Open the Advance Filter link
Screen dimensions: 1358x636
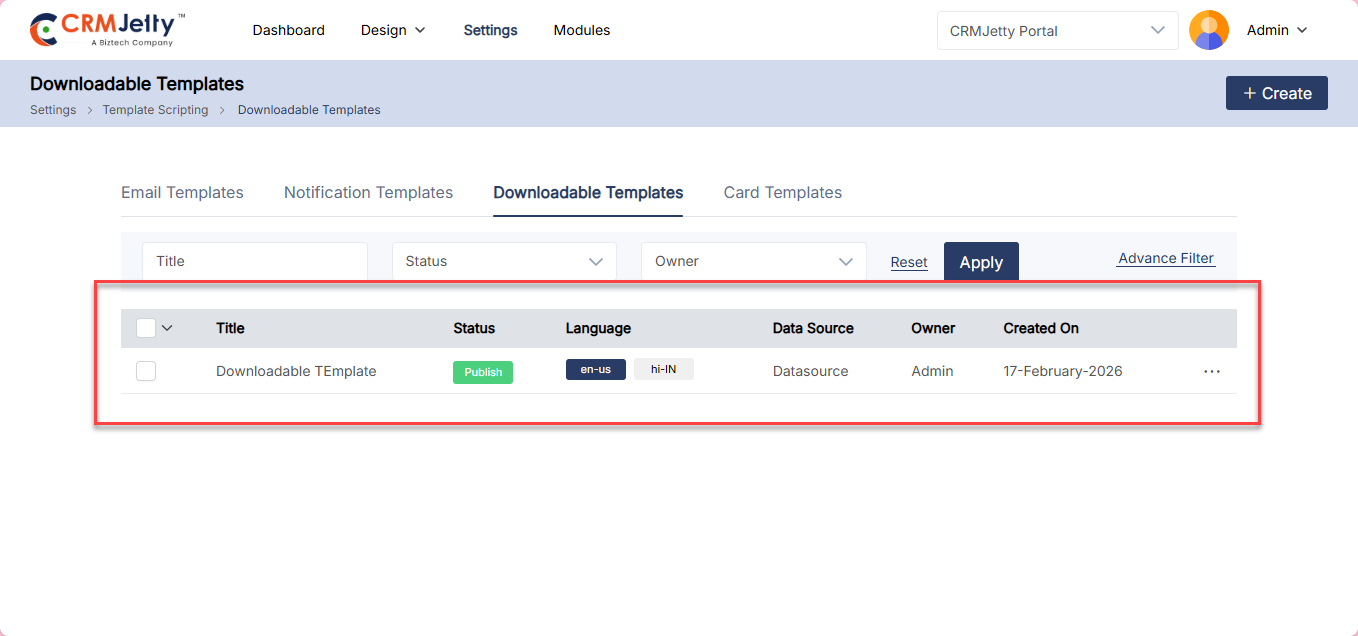[1166, 258]
